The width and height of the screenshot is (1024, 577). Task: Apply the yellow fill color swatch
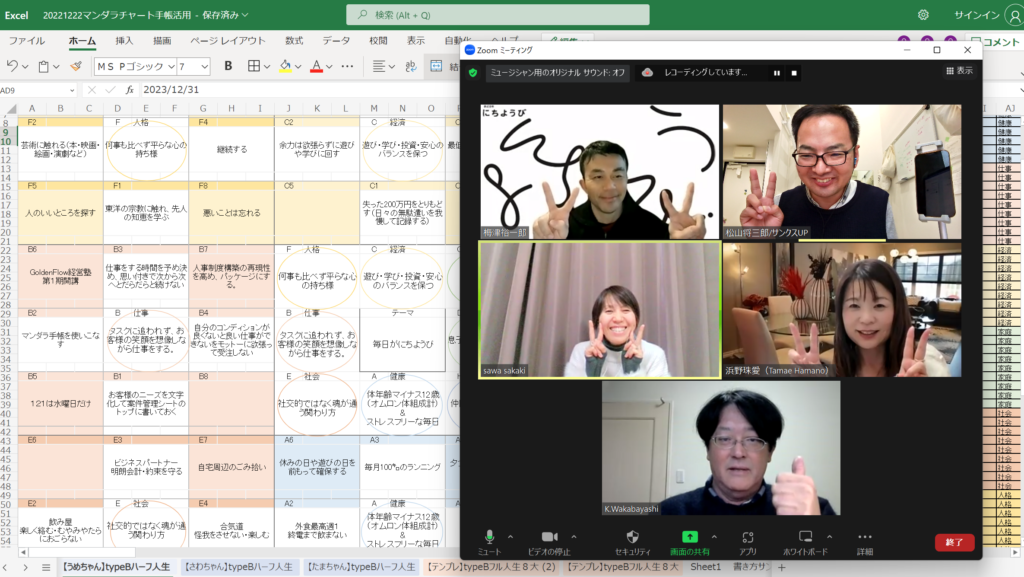(285, 66)
